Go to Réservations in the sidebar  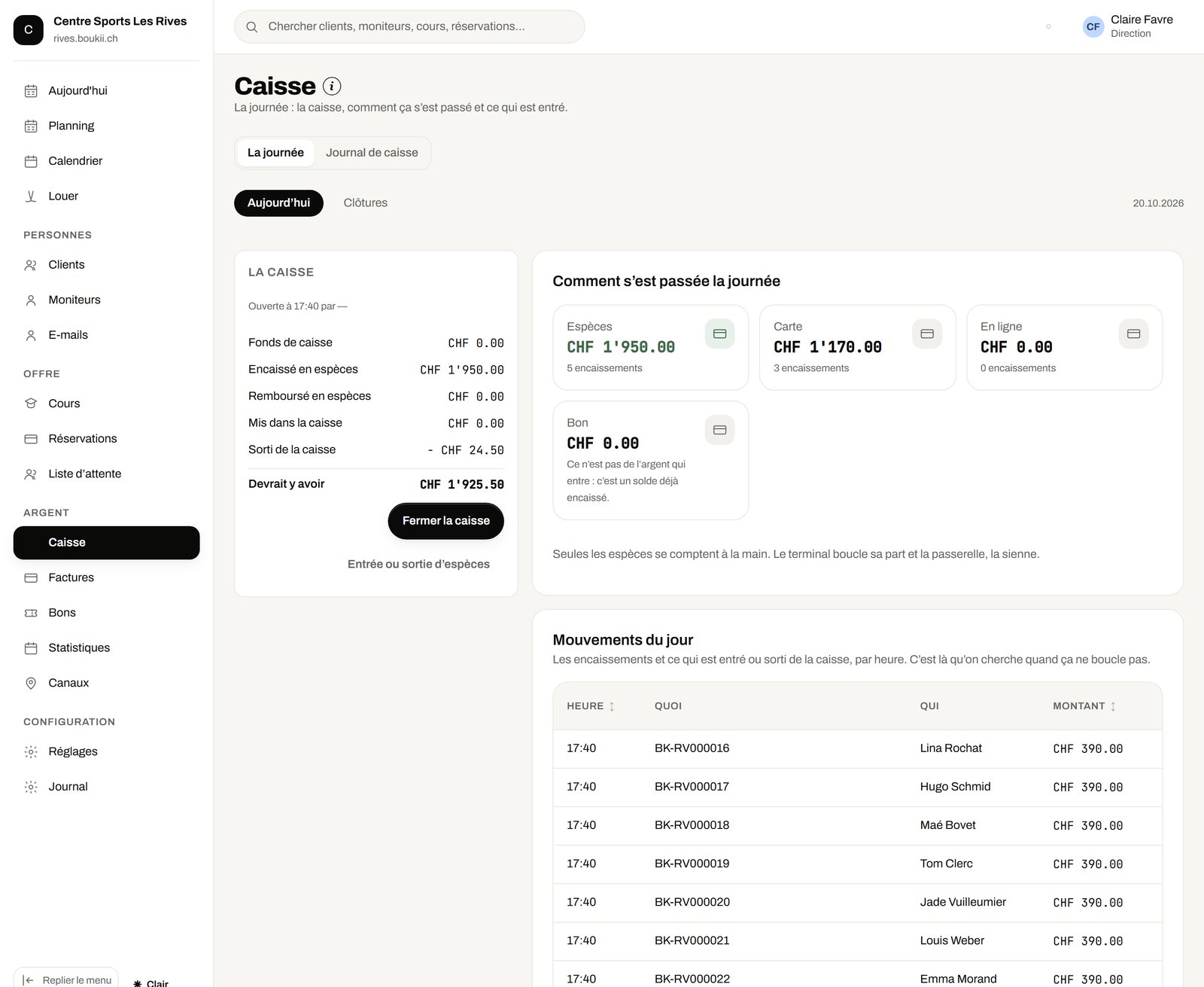pos(106,439)
